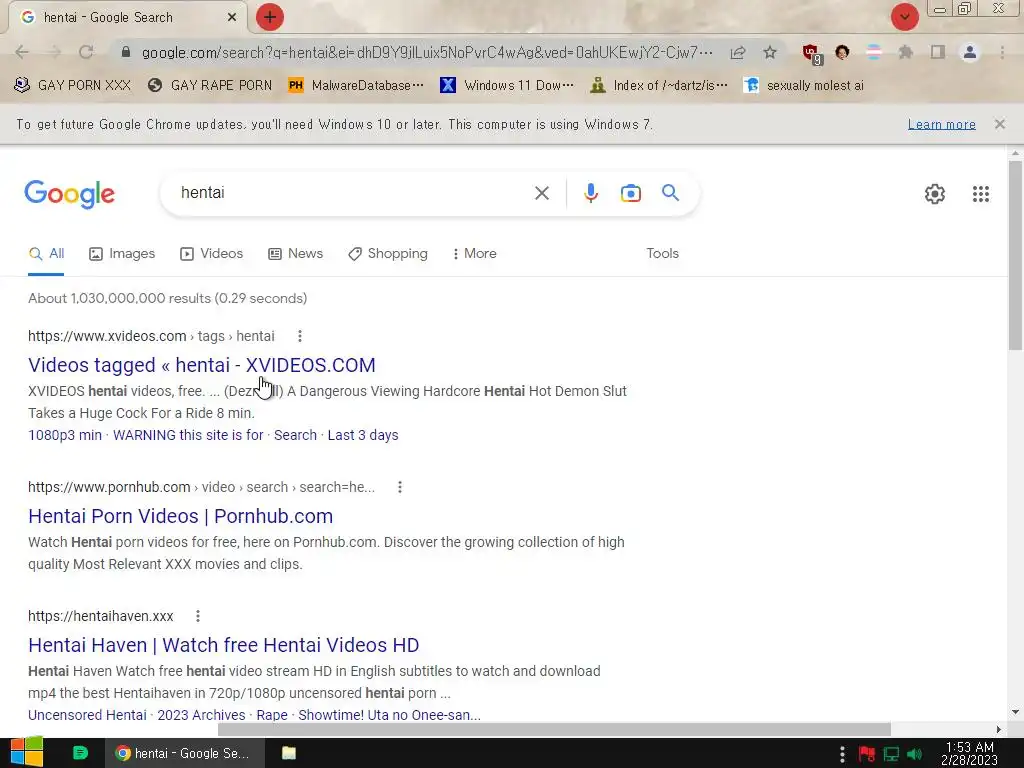This screenshot has height=768, width=1024.
Task: View site information via the lock icon
Action: click(126, 52)
